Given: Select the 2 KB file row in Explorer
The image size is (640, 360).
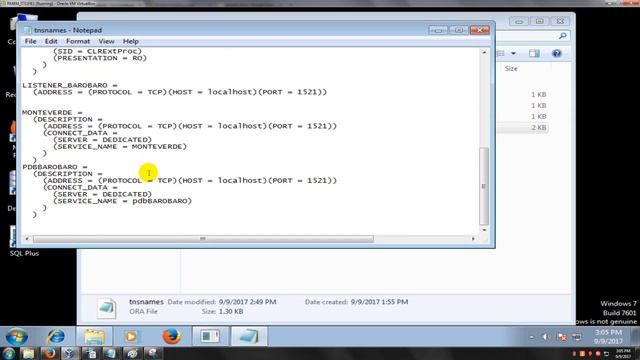Looking at the screenshot, I should coord(522,128).
